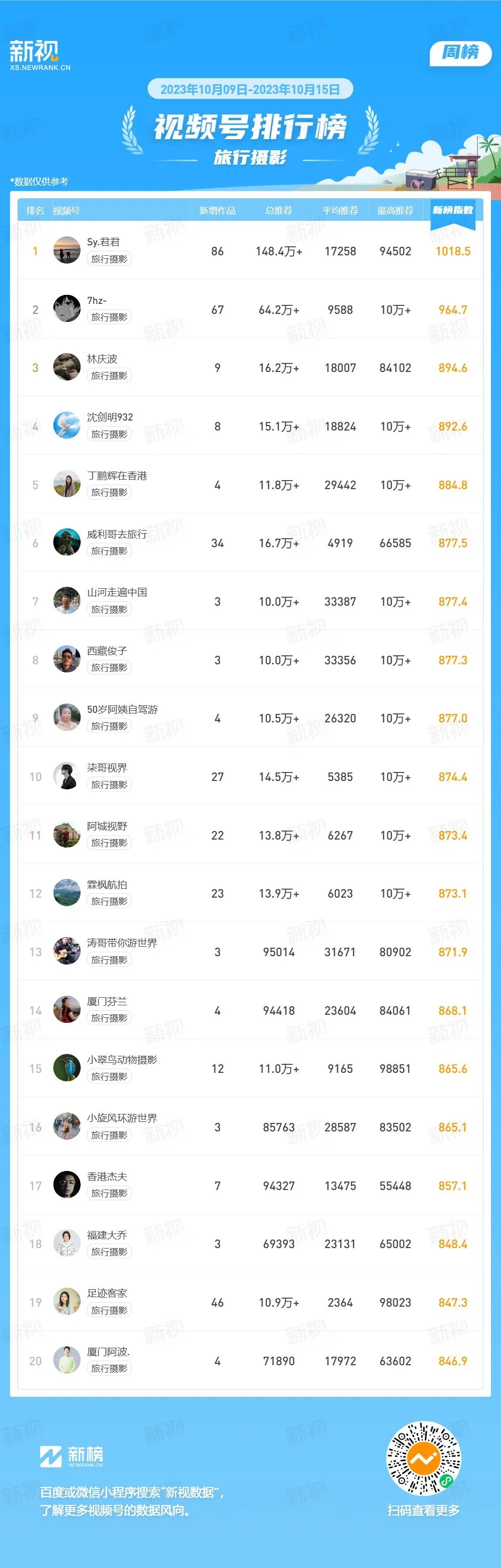Click the 新增作品 column header

click(x=217, y=211)
